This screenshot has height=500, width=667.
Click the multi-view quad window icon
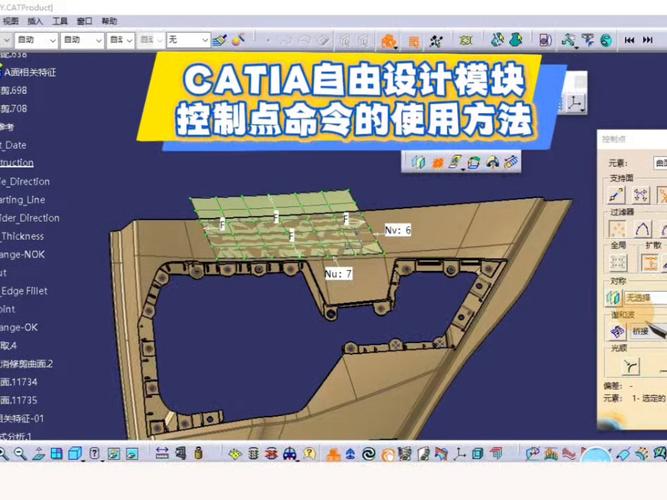pos(56,454)
